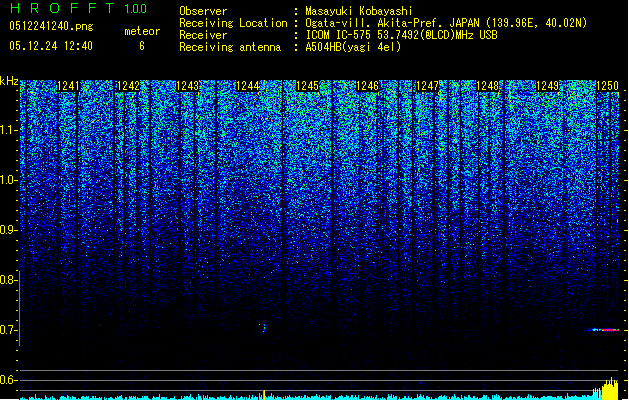
Task: Click the Receiving Location field label
Action: pos(233,23)
